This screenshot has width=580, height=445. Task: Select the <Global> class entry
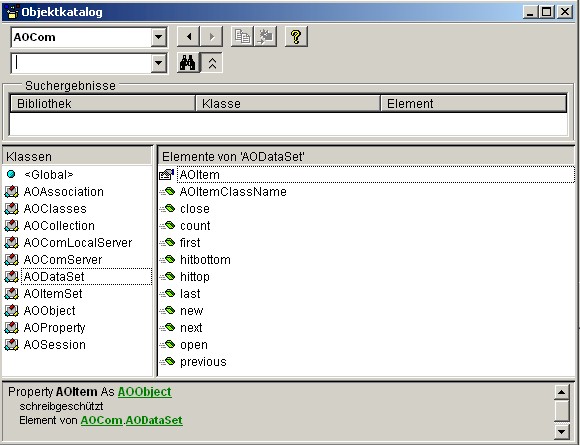pos(48,175)
